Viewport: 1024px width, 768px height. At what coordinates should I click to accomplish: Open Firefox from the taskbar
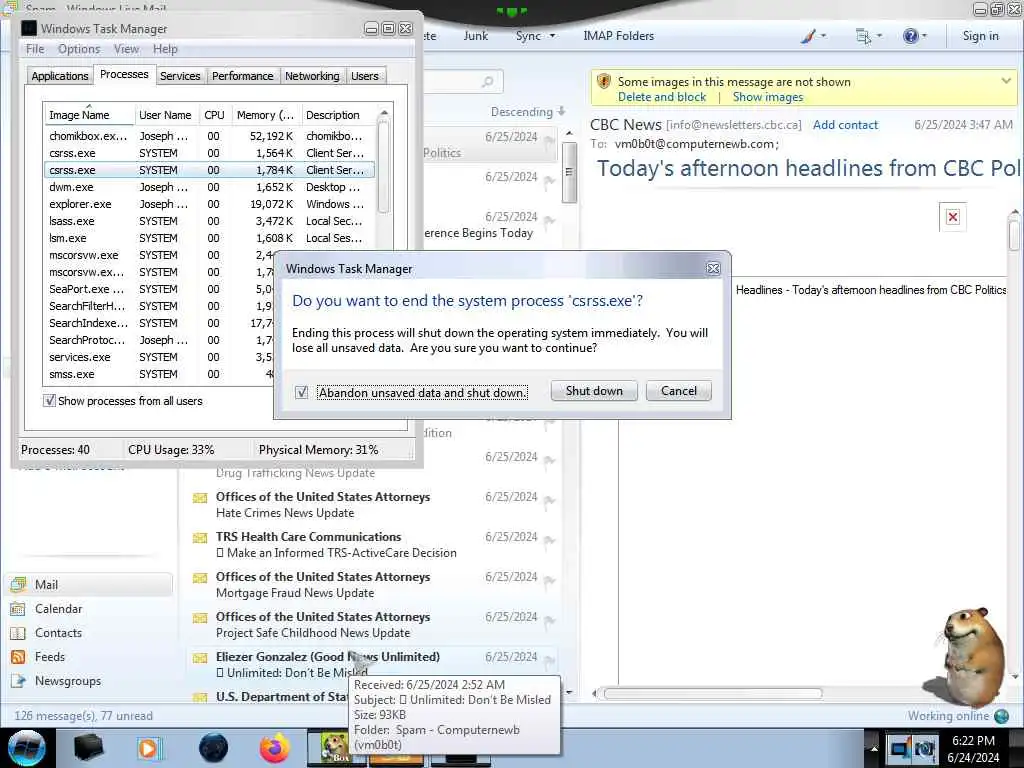tap(274, 748)
